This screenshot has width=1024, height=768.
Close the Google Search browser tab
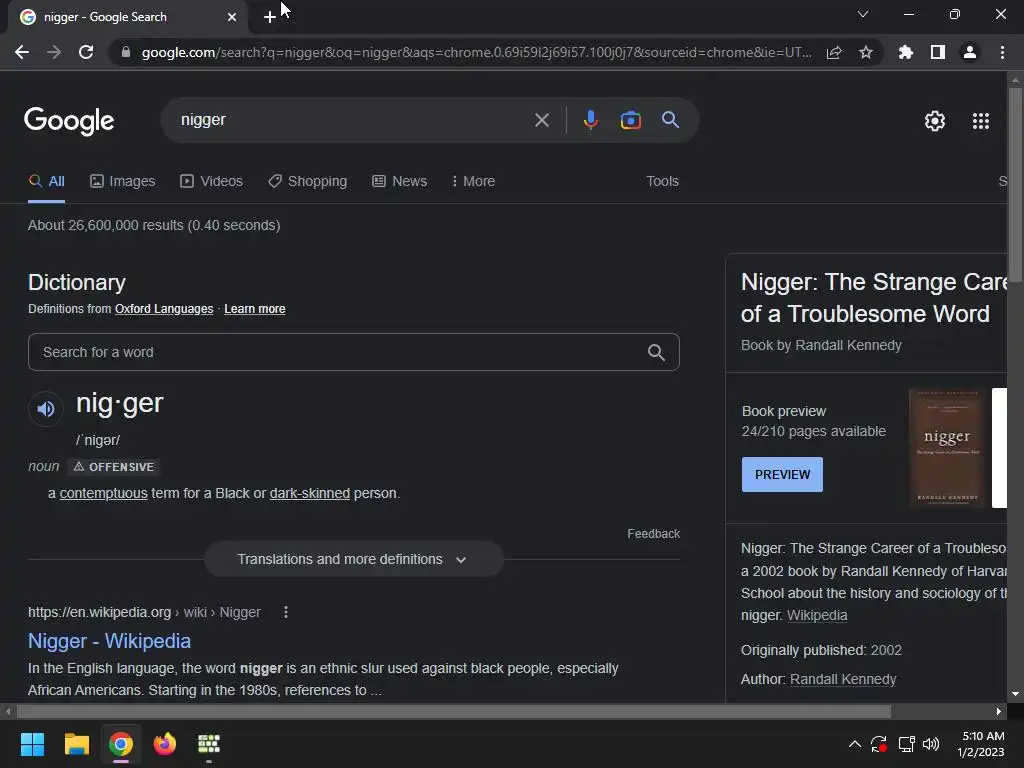232,18
